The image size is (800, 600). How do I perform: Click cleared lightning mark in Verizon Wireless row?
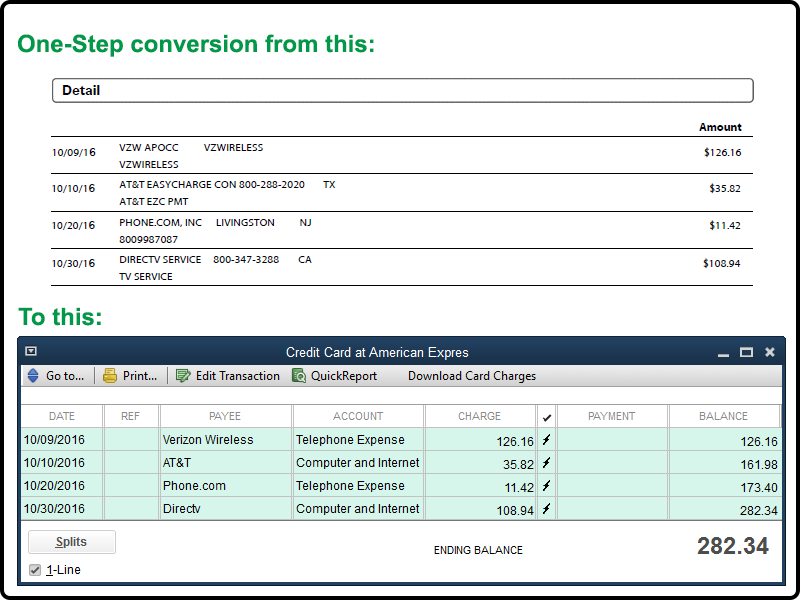click(546, 440)
